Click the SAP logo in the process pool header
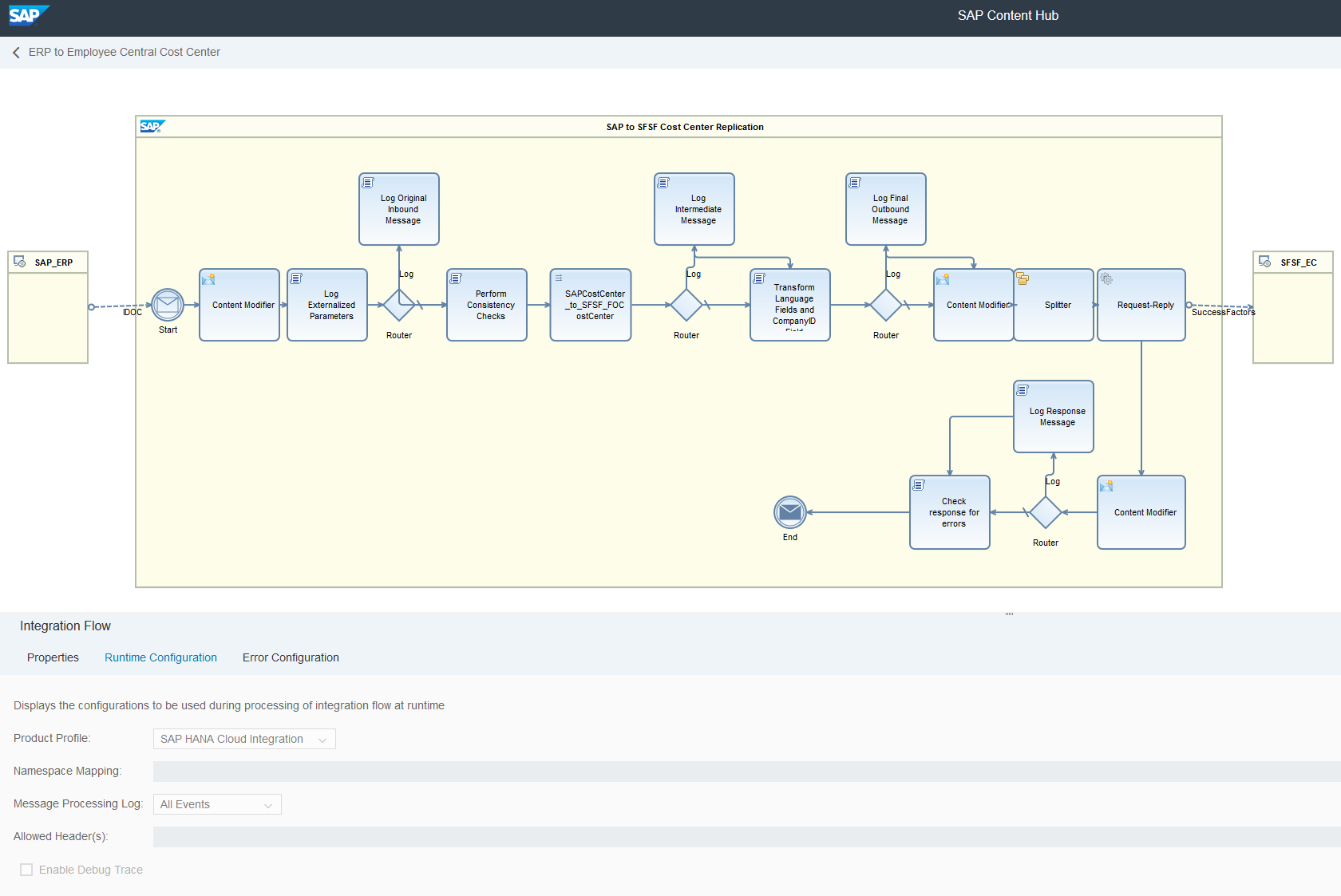 click(152, 126)
